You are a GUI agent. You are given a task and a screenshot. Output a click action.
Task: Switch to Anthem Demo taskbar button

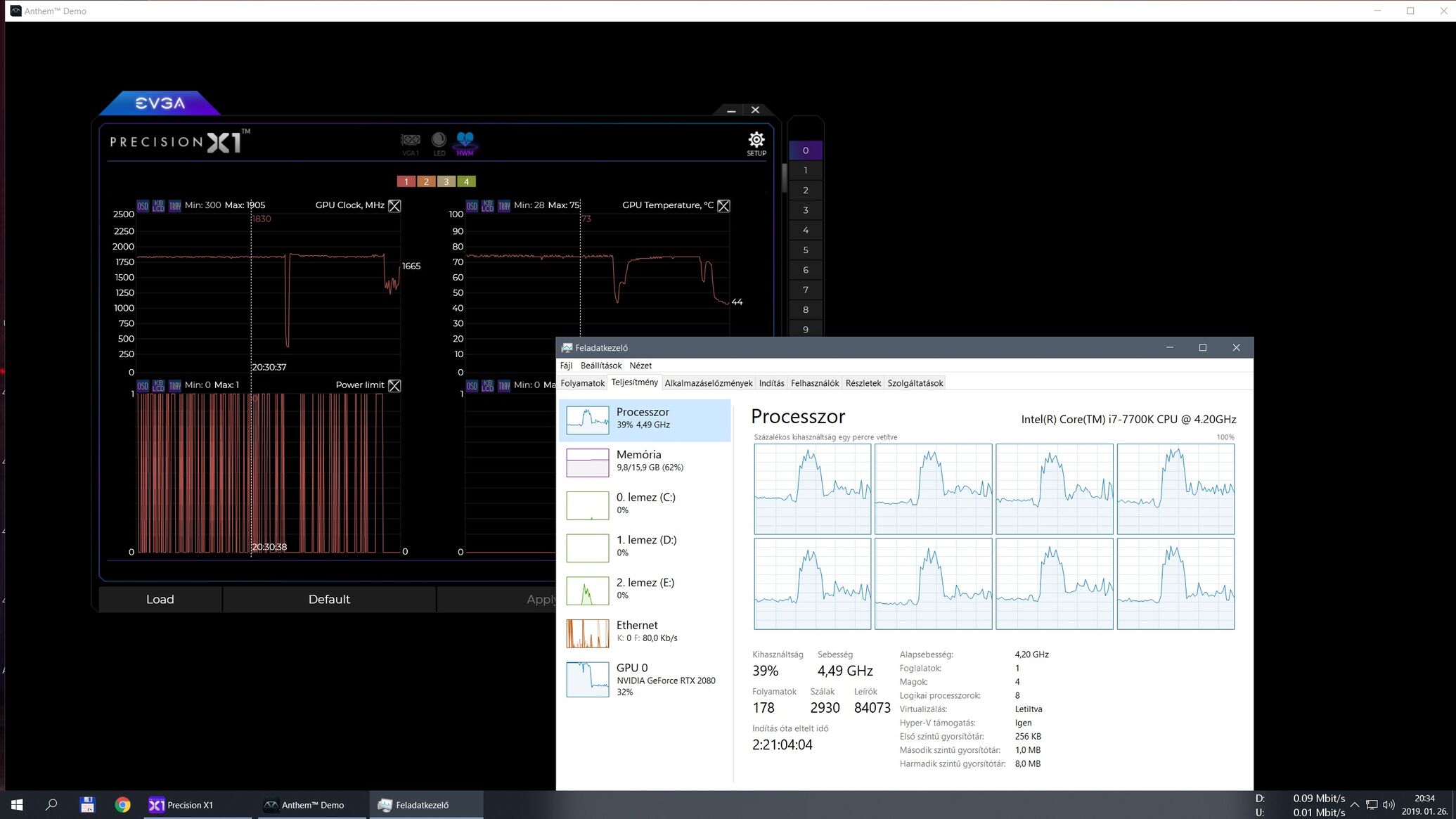click(311, 805)
